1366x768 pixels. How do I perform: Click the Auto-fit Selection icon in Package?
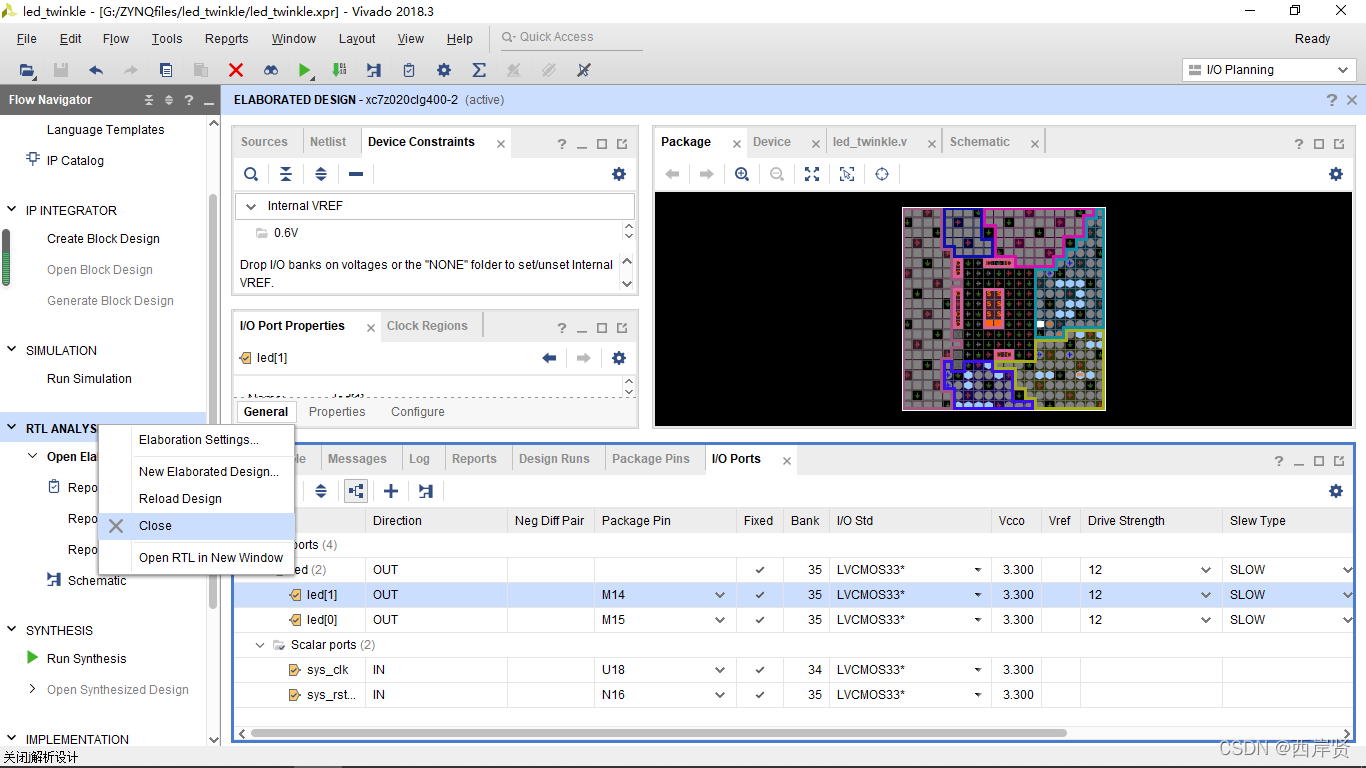[x=847, y=174]
